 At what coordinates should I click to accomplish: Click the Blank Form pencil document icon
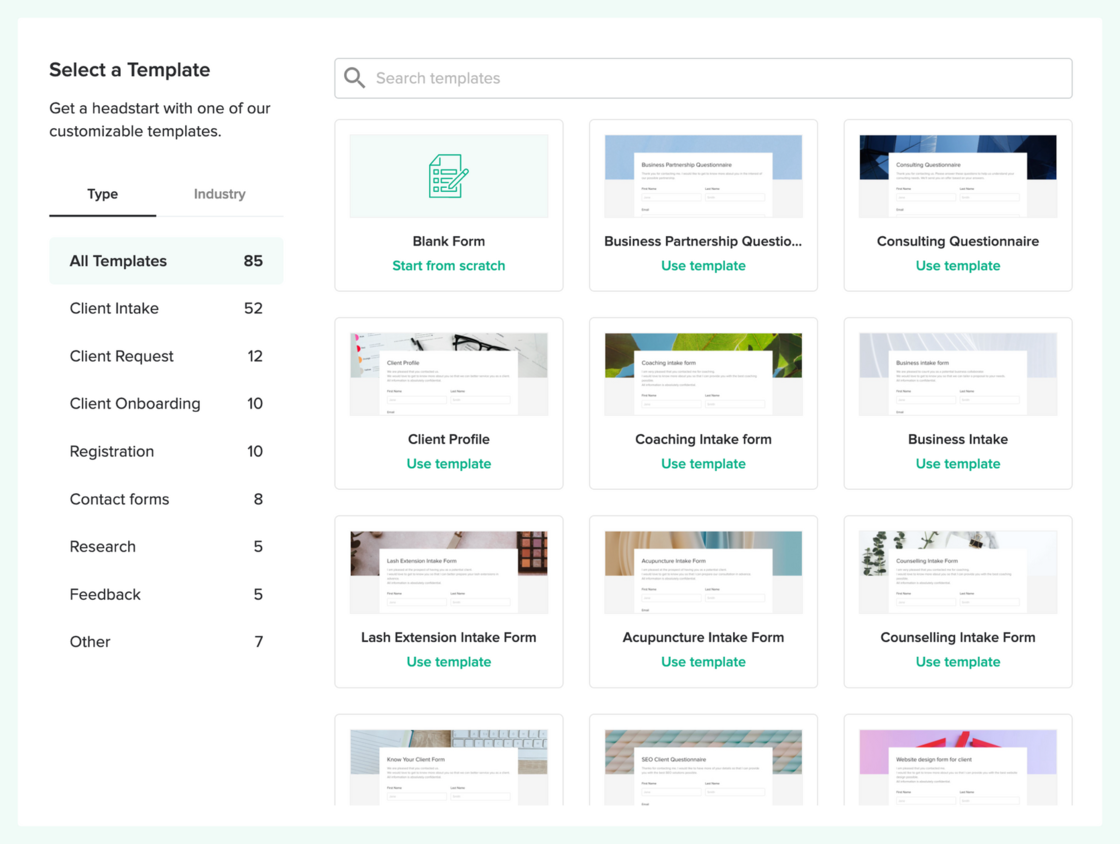click(x=448, y=176)
